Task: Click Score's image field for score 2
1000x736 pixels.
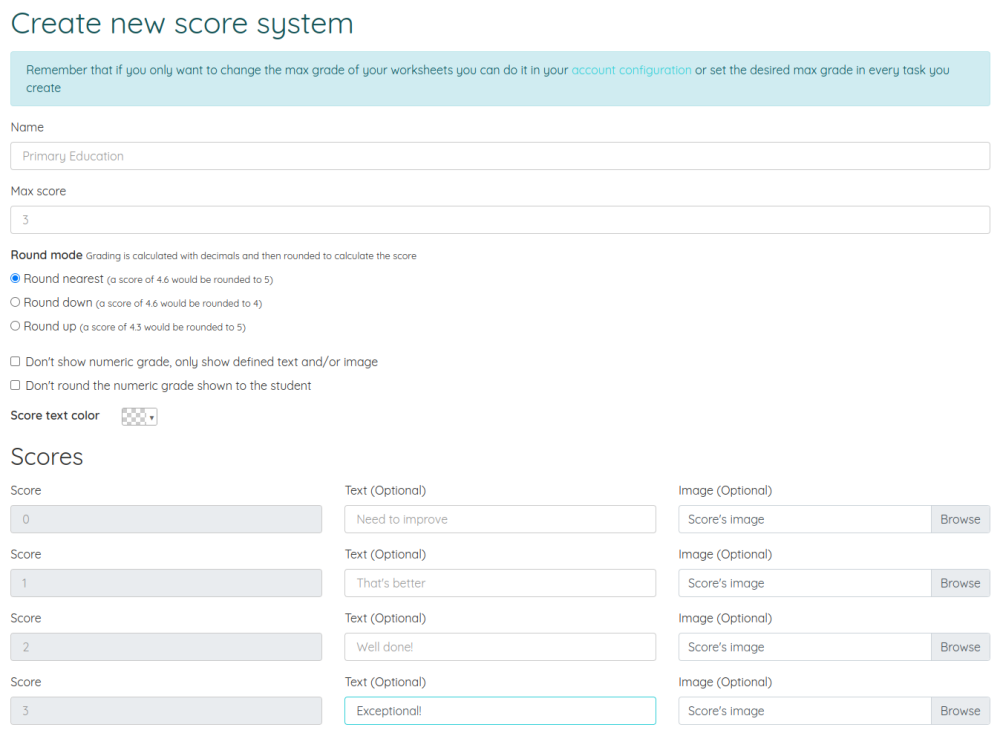Action: 805,647
